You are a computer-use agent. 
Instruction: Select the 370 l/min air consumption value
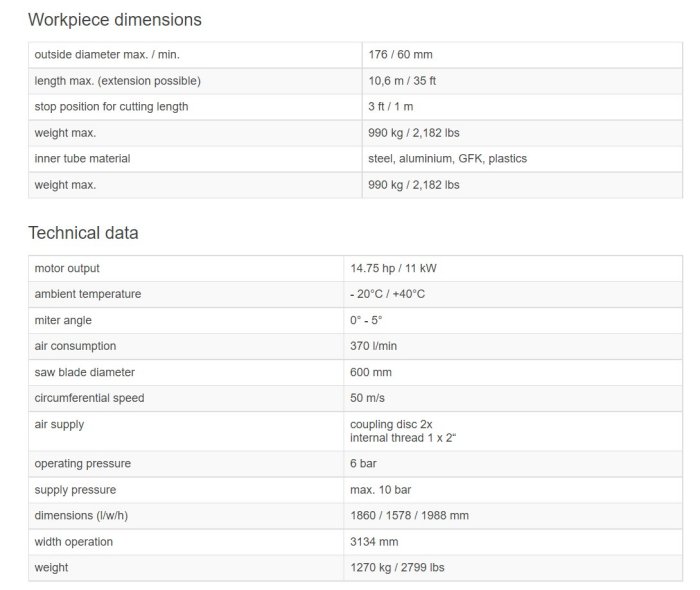coord(373,346)
